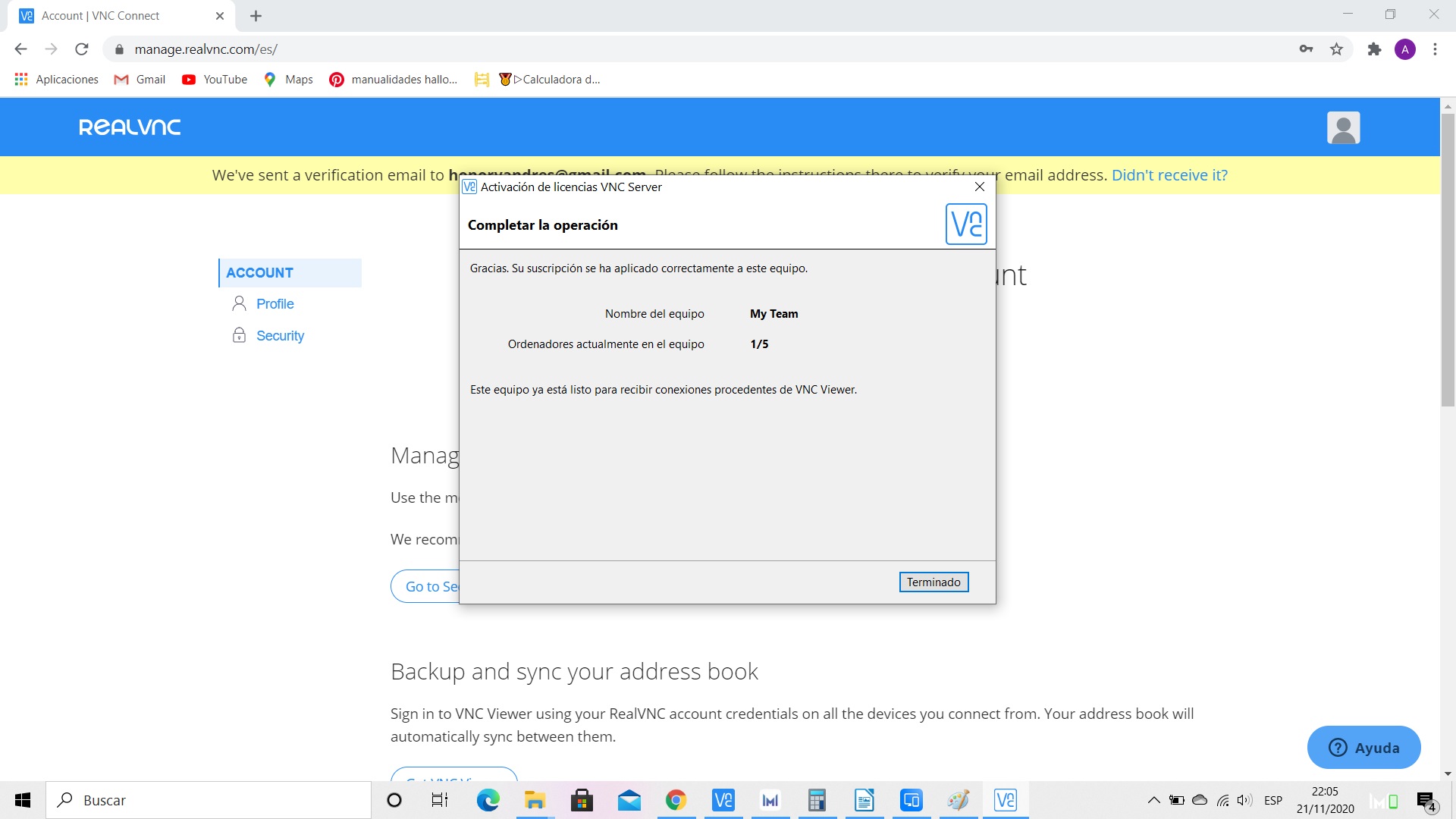Open the account avatar menu top right
The height and width of the screenshot is (819, 1456).
[1343, 127]
